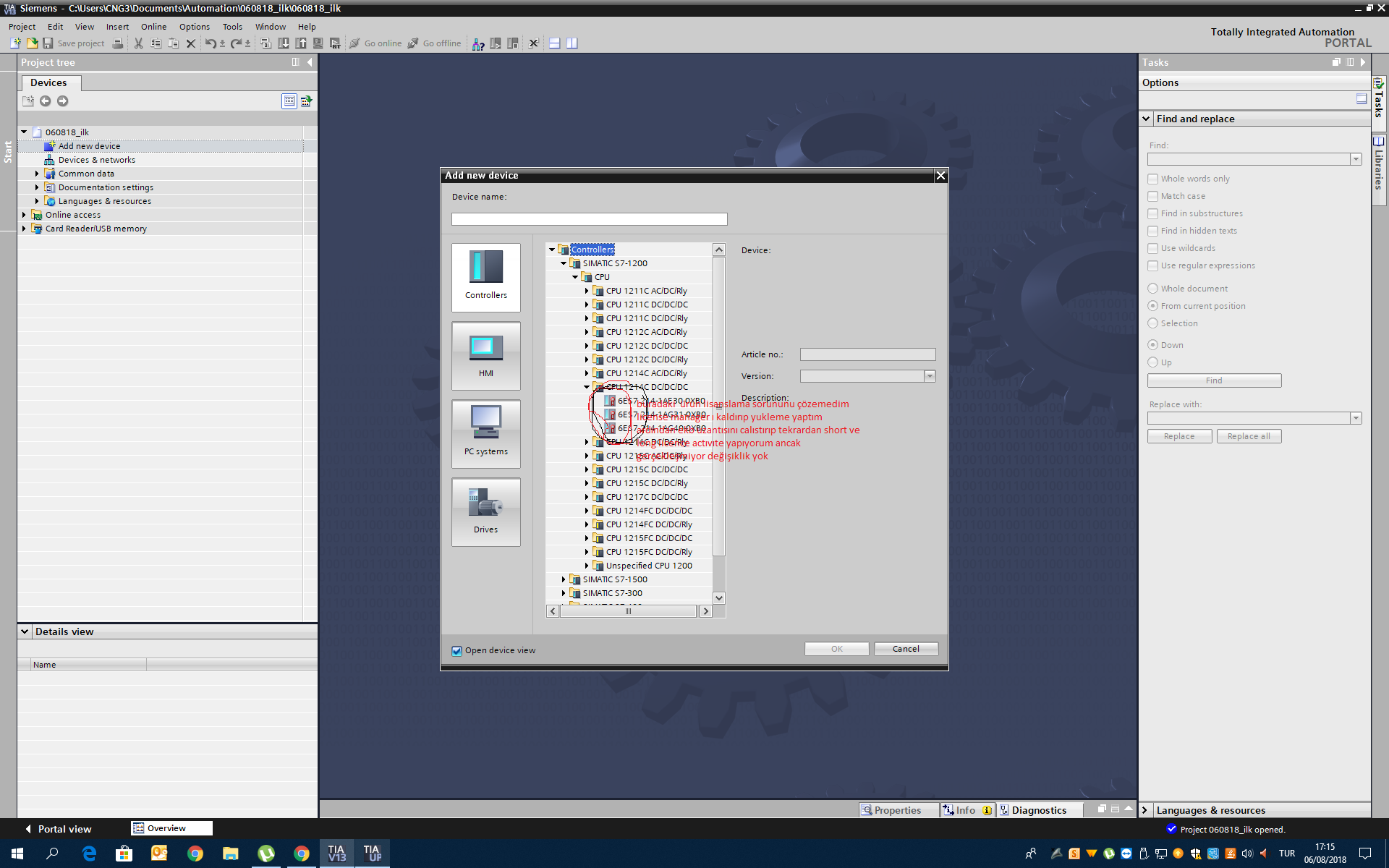1389x868 pixels.
Task: Click the New project toolbar icon
Action: [x=15, y=43]
